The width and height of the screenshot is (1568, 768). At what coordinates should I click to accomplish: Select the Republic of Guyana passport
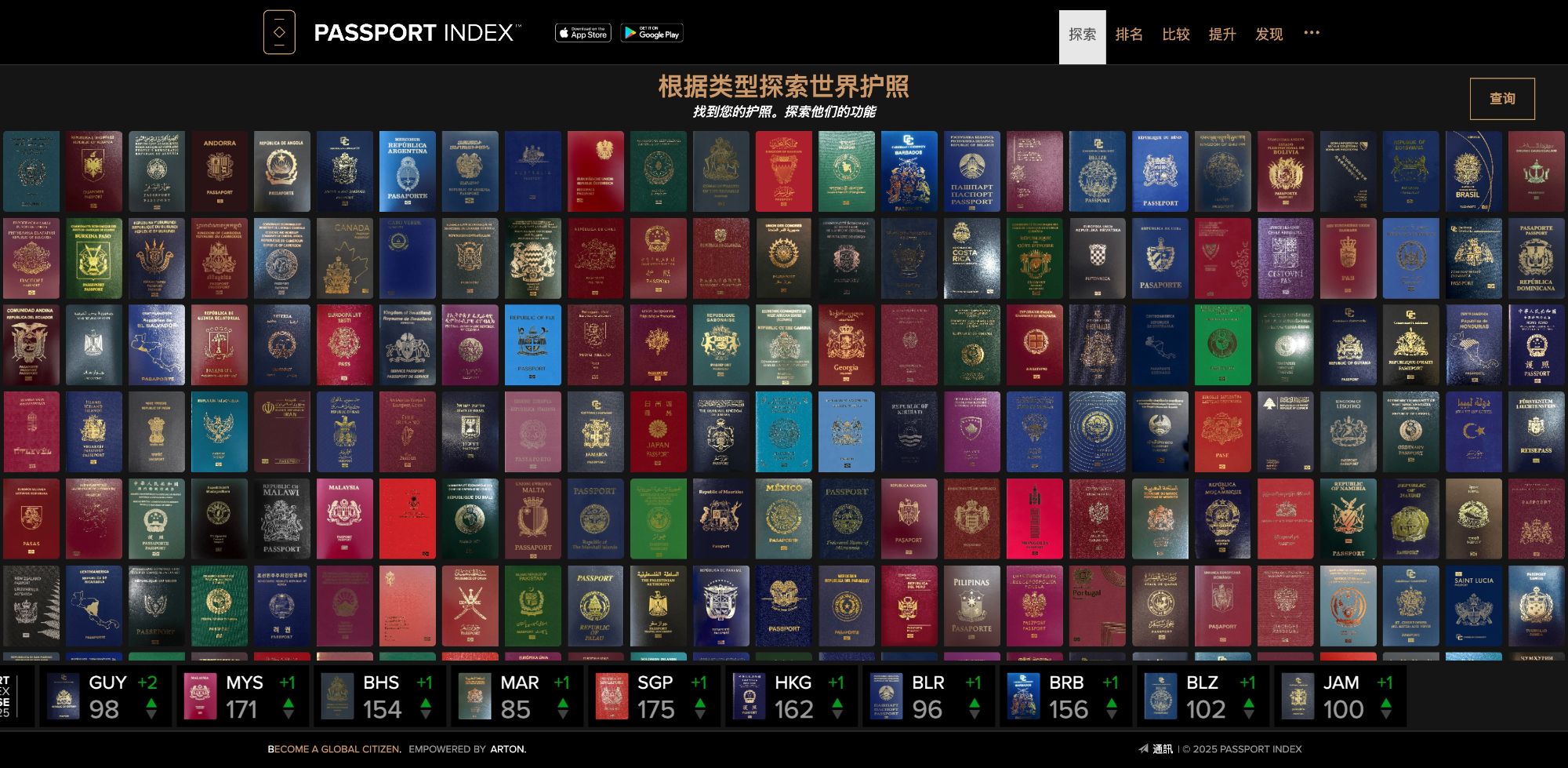point(1348,346)
